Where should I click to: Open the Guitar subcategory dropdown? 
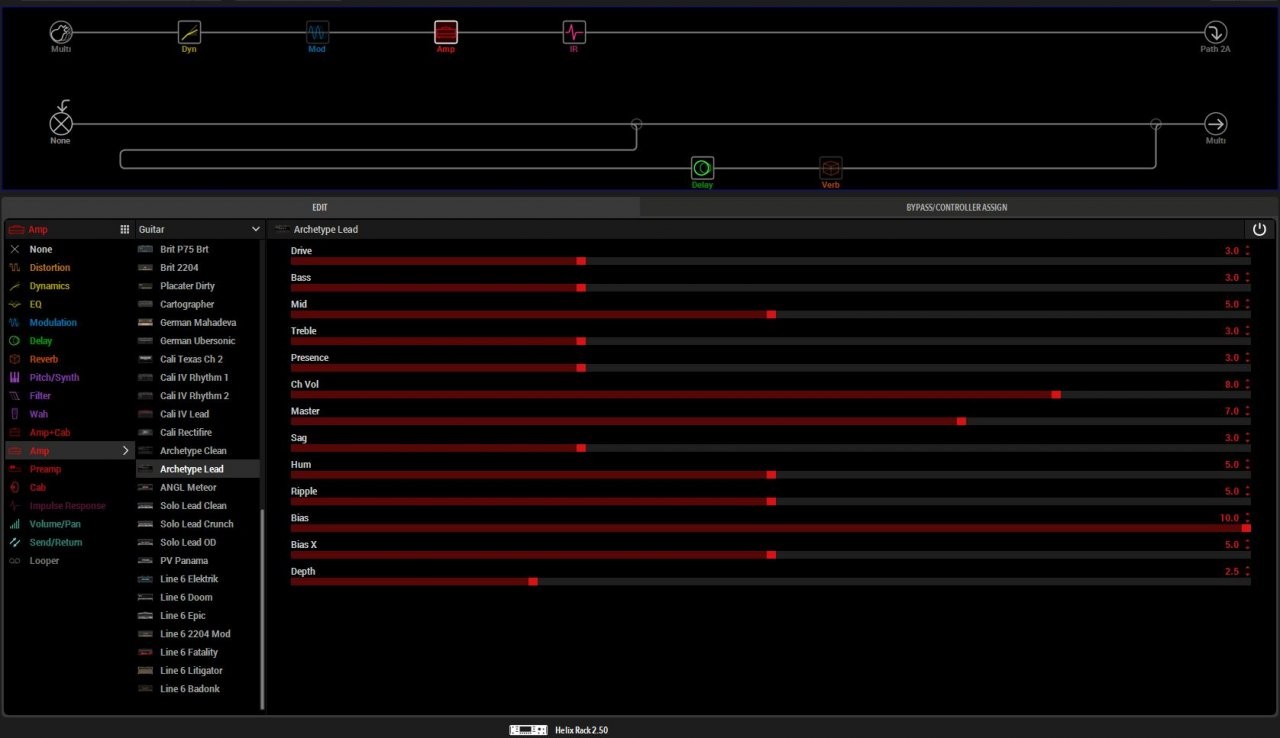coord(199,229)
